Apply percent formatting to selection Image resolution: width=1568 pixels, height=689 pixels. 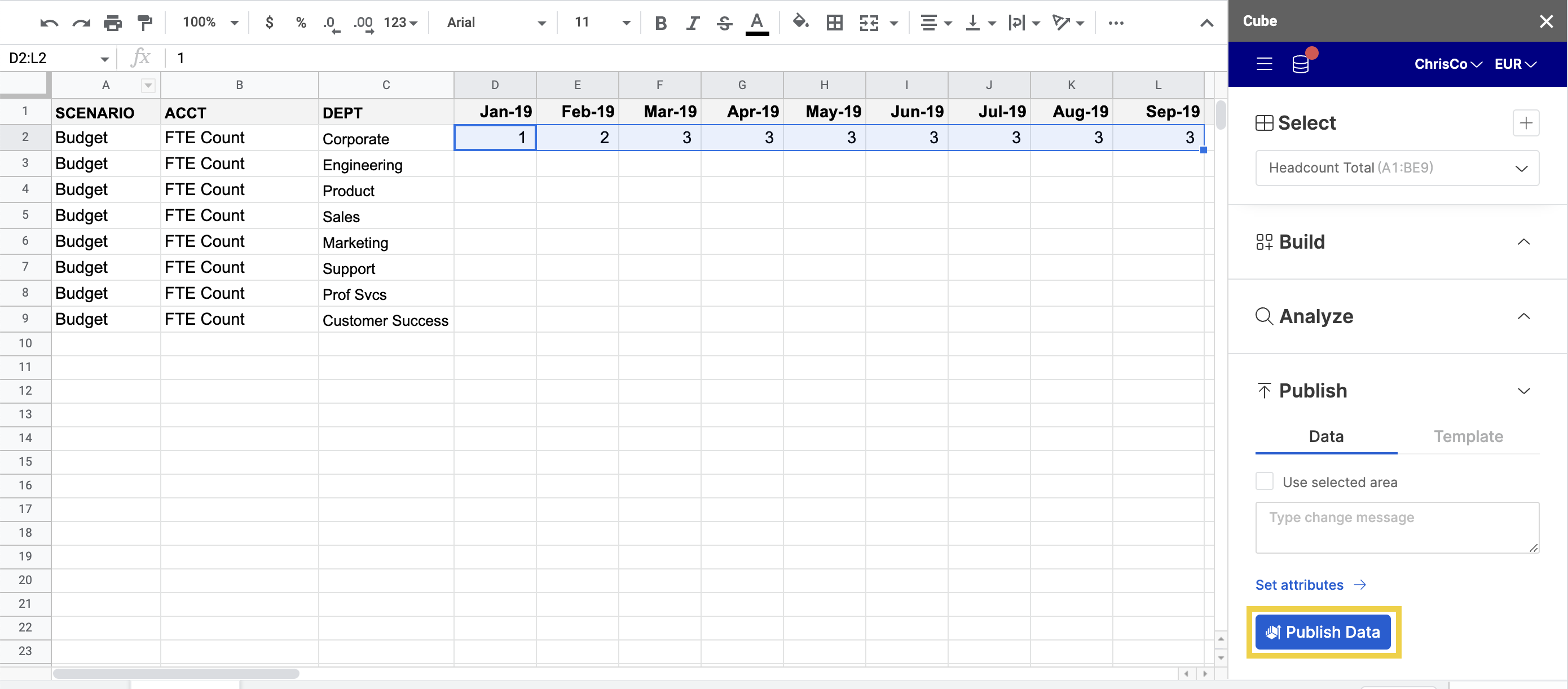(x=300, y=23)
